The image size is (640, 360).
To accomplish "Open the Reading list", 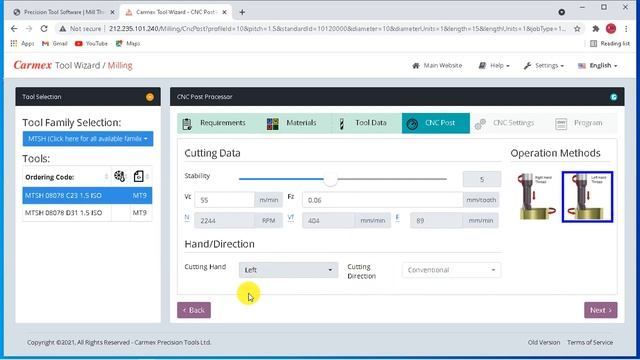I will 610,43.
